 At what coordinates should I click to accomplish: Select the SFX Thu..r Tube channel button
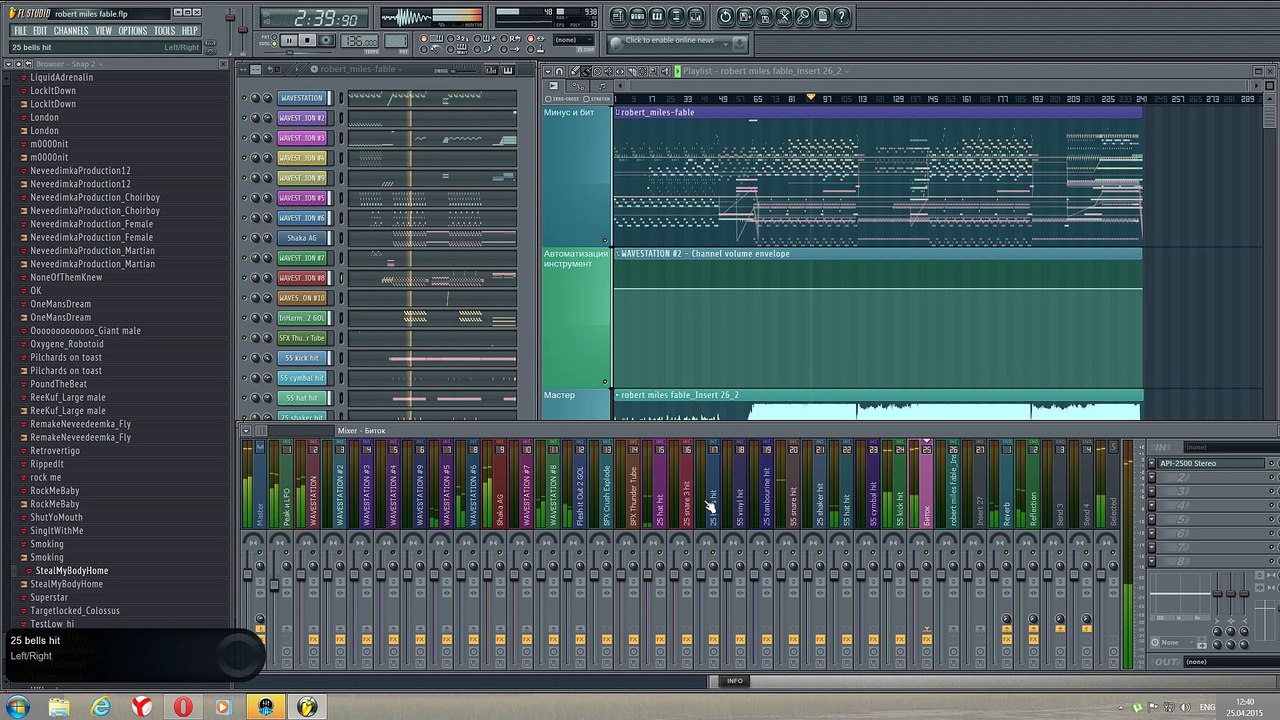(302, 338)
